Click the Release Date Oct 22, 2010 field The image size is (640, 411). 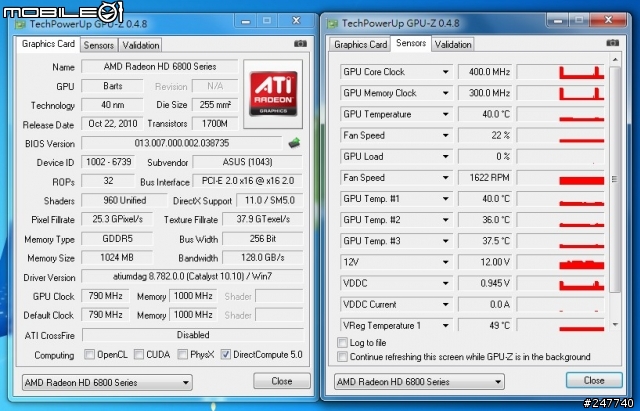pos(112,124)
